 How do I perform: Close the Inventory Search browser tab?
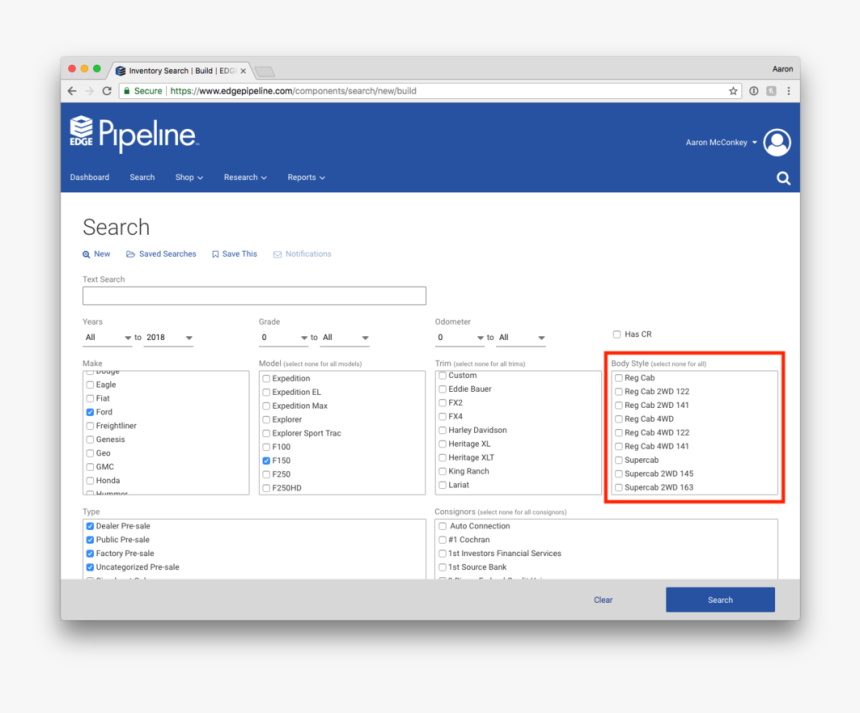coord(243,71)
